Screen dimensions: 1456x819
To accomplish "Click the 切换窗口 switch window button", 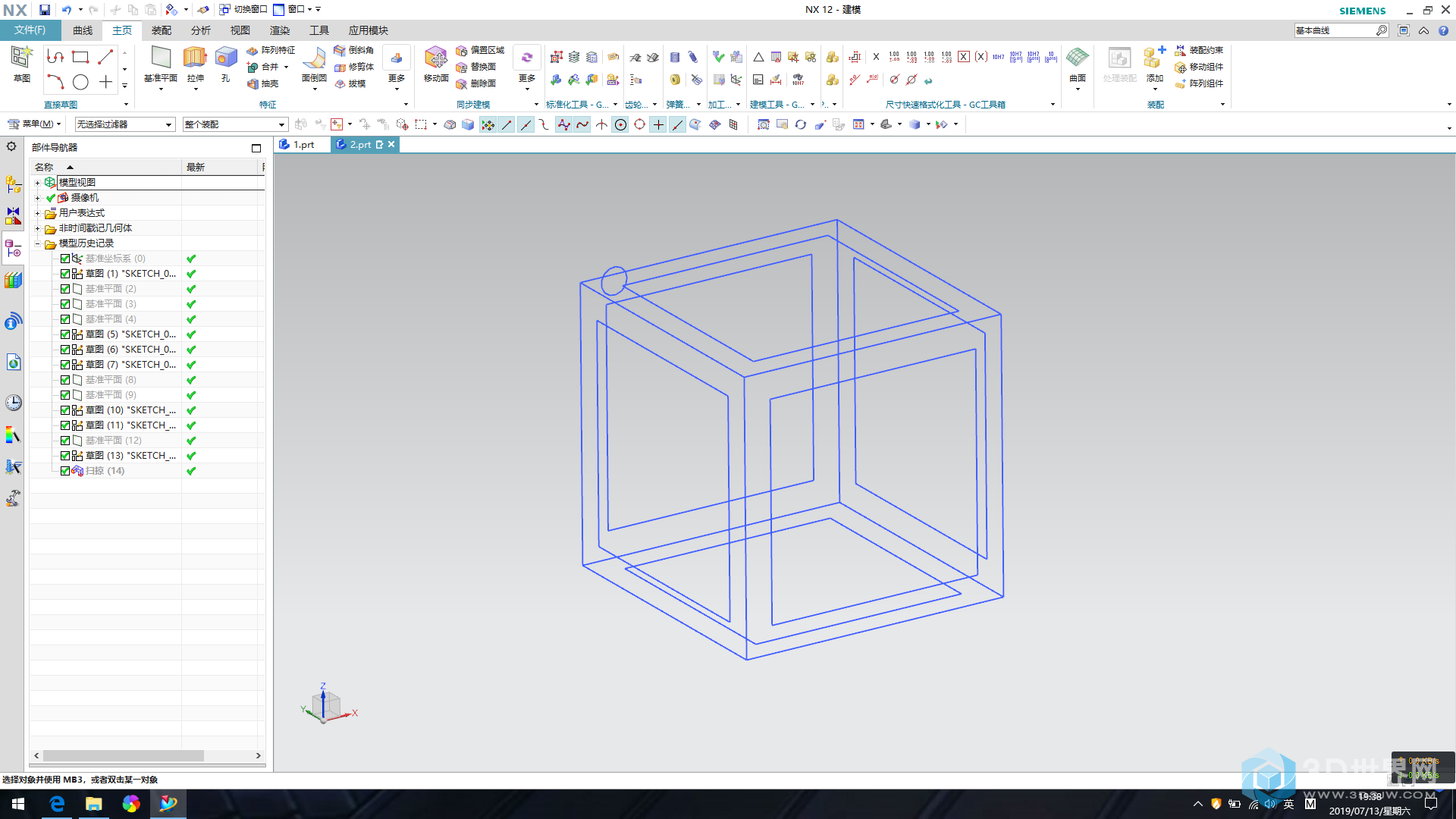I will click(243, 10).
